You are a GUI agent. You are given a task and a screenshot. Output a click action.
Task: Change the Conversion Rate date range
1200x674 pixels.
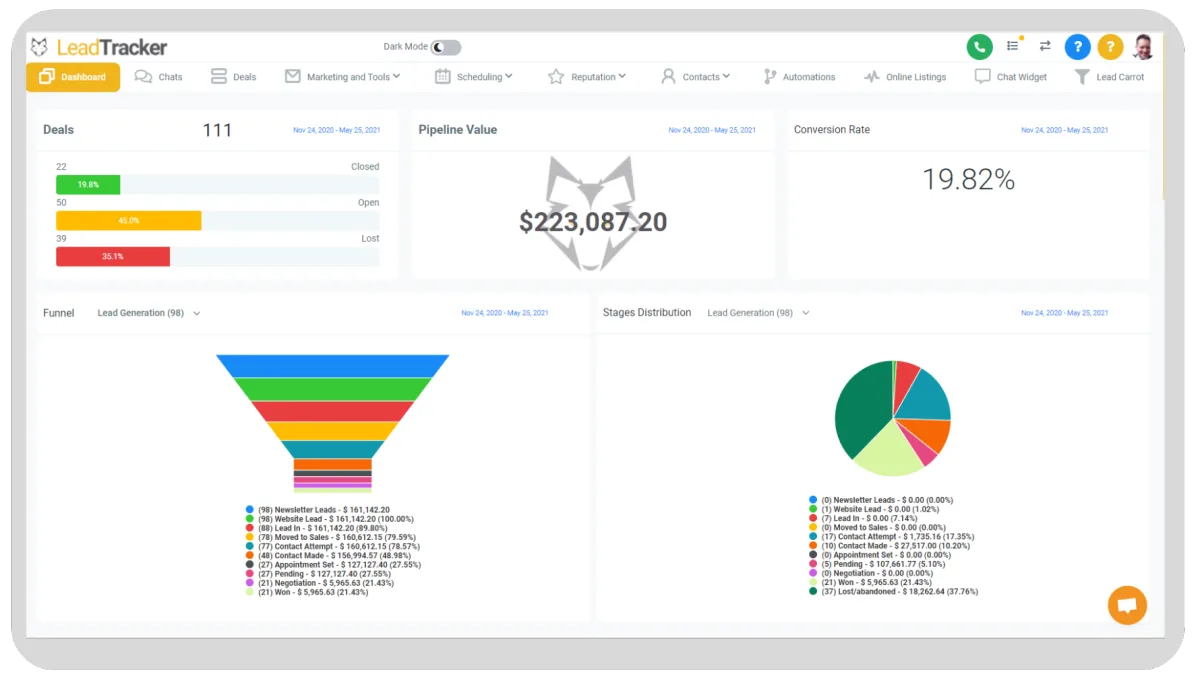[x=1064, y=130]
